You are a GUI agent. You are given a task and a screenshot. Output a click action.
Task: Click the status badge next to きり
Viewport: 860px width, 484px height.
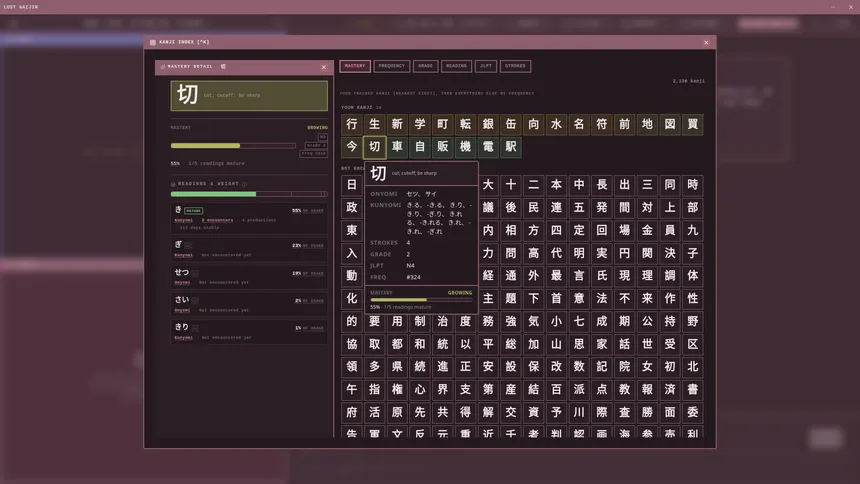195,328
